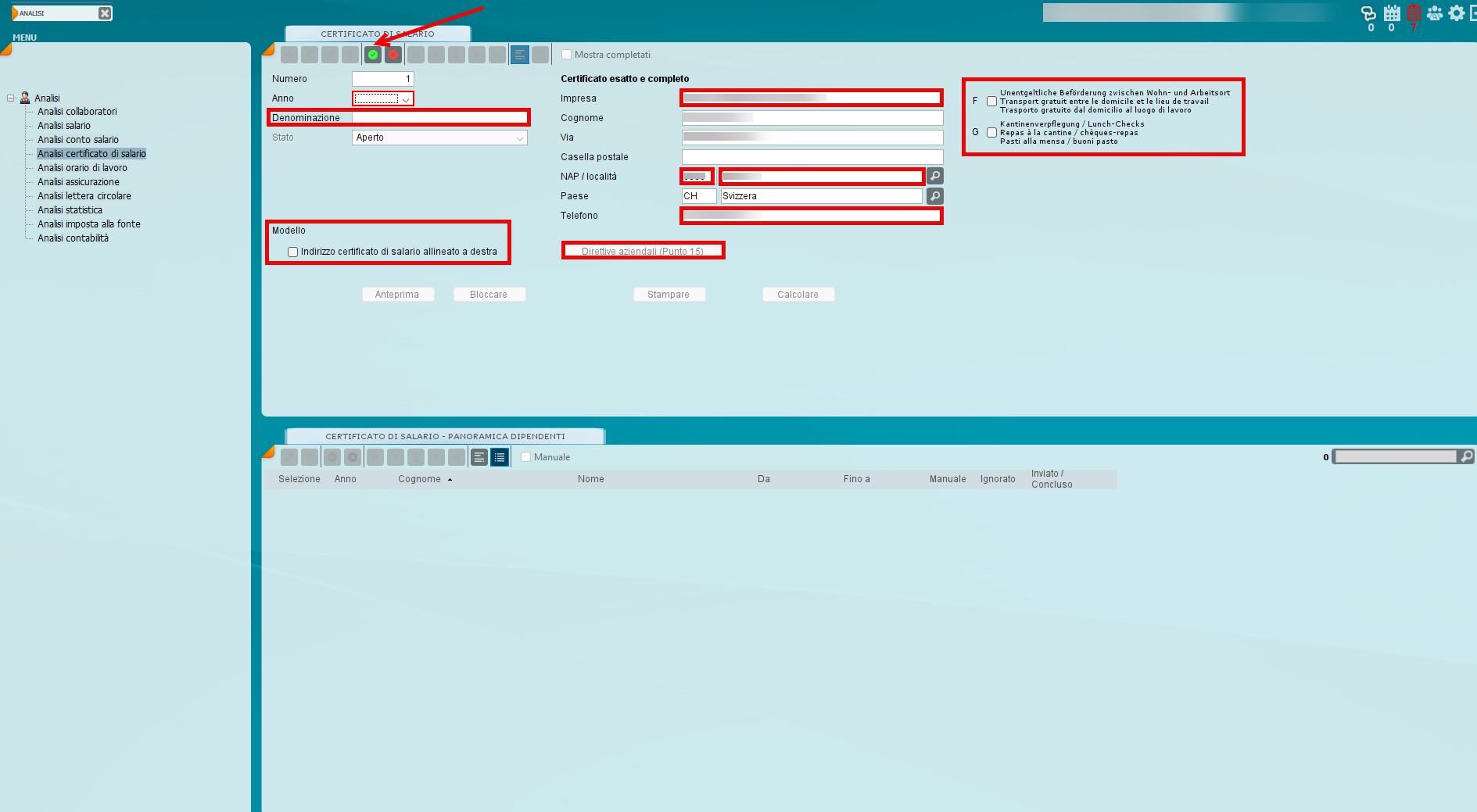Viewport: 1477px width, 812px height.
Task: Collapse the Analisi tree node
Action: [11, 98]
